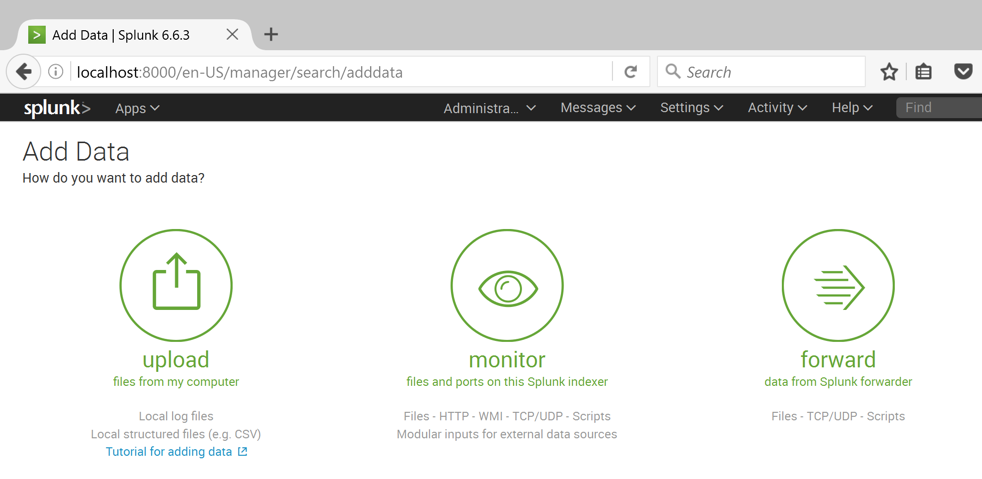Click the upload heading link
982x479 pixels.
pyautogui.click(x=176, y=359)
